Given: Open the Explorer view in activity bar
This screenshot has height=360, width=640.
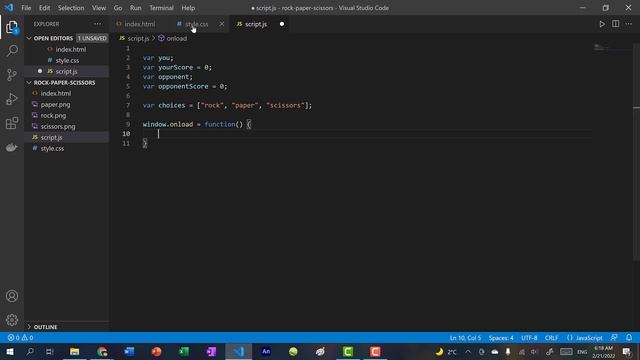Looking at the screenshot, I should pyautogui.click(x=12, y=27).
